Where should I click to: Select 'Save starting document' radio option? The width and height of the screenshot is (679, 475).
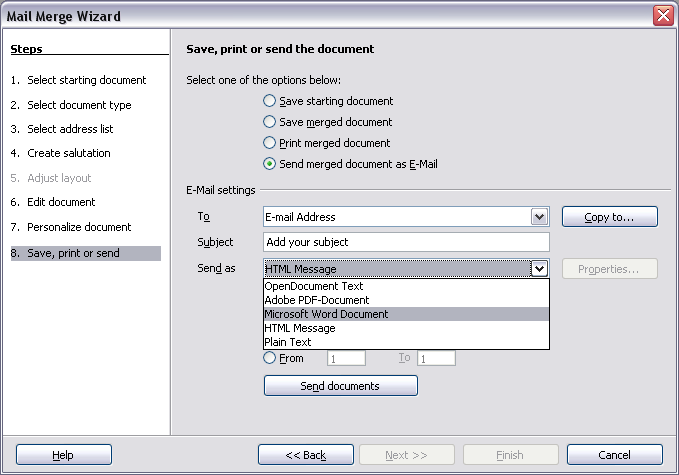pos(269,101)
